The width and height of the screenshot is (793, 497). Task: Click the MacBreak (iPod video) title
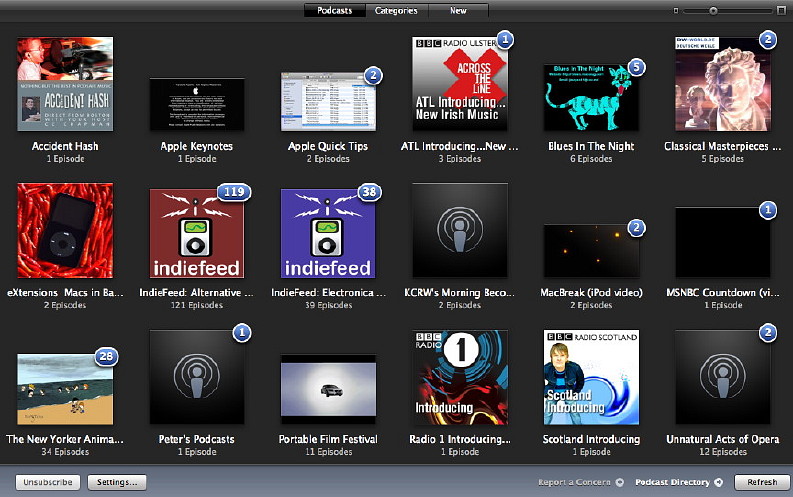591,293
